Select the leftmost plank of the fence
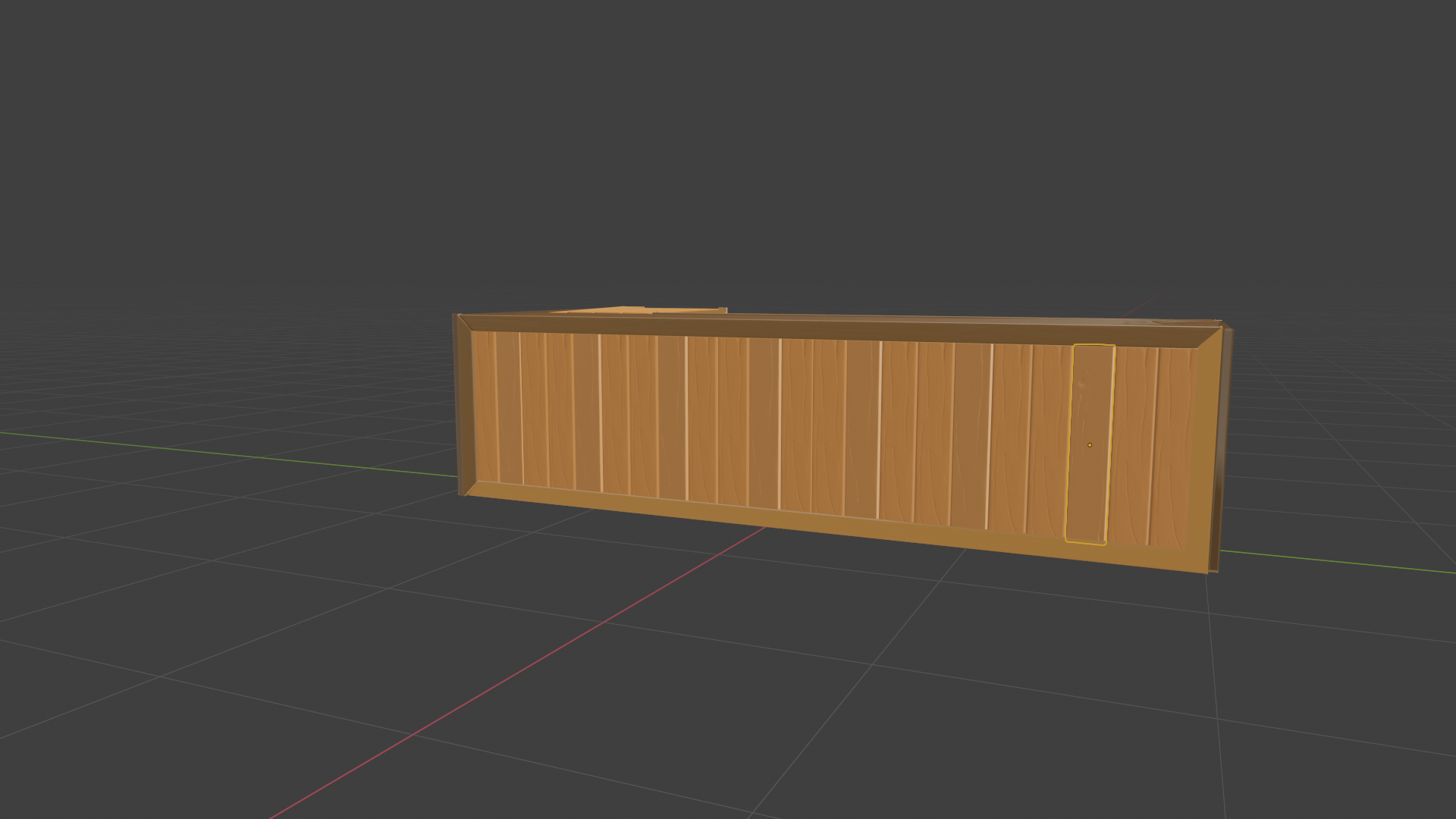The width and height of the screenshot is (1456, 819). [485, 407]
